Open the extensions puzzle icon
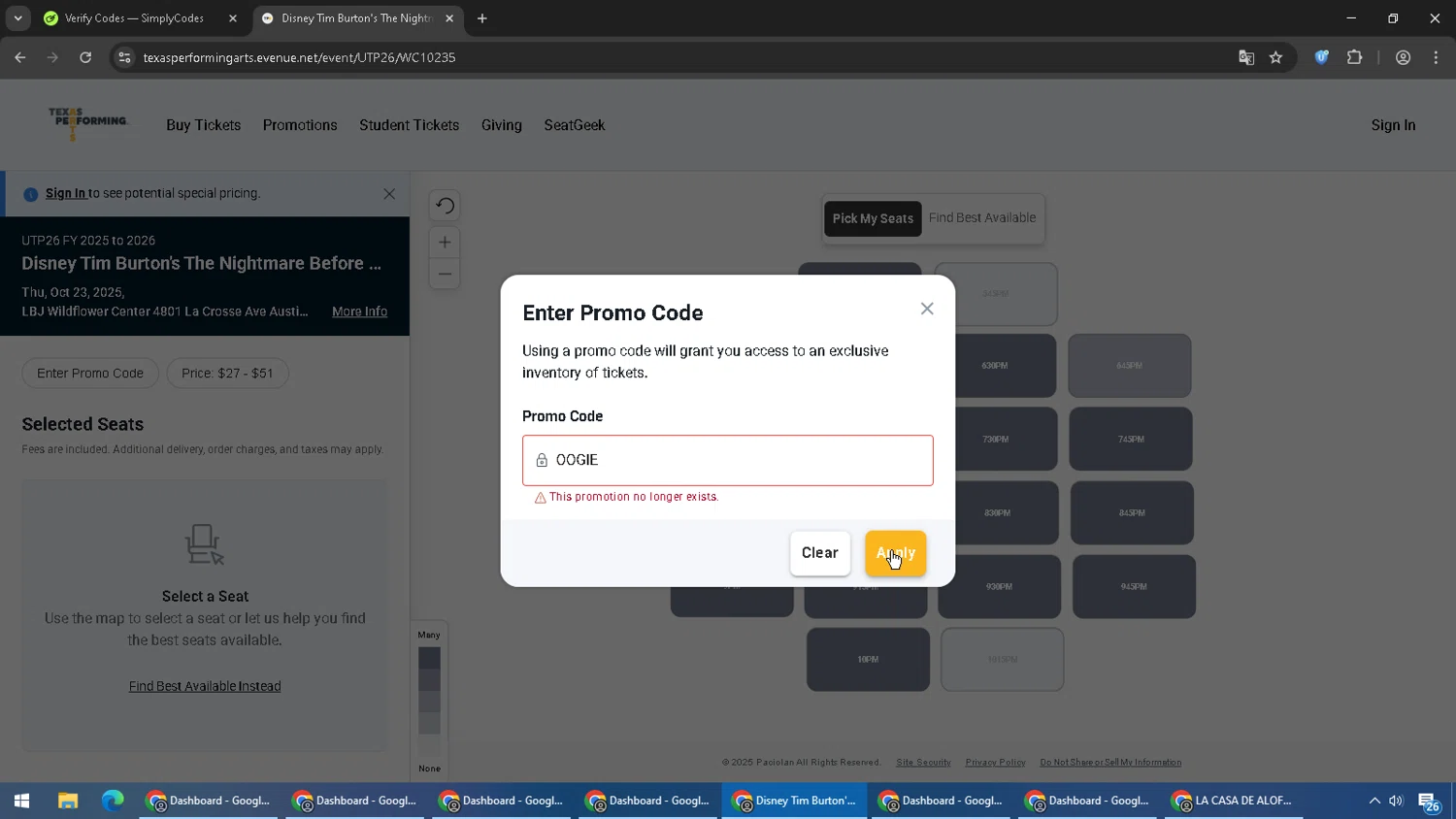The height and width of the screenshot is (819, 1456). click(x=1355, y=57)
